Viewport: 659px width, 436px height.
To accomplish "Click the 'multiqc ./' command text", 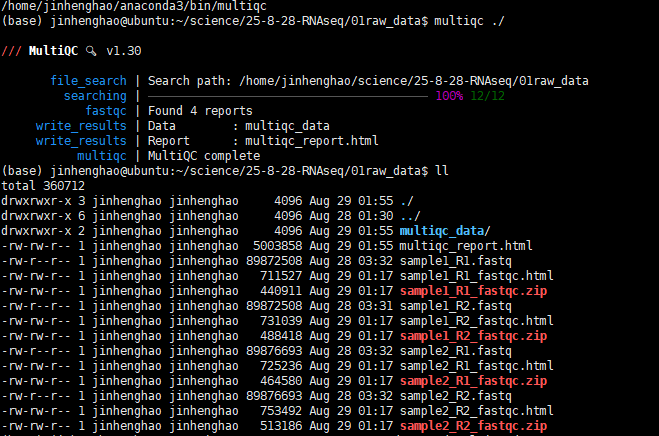I will 469,21.
